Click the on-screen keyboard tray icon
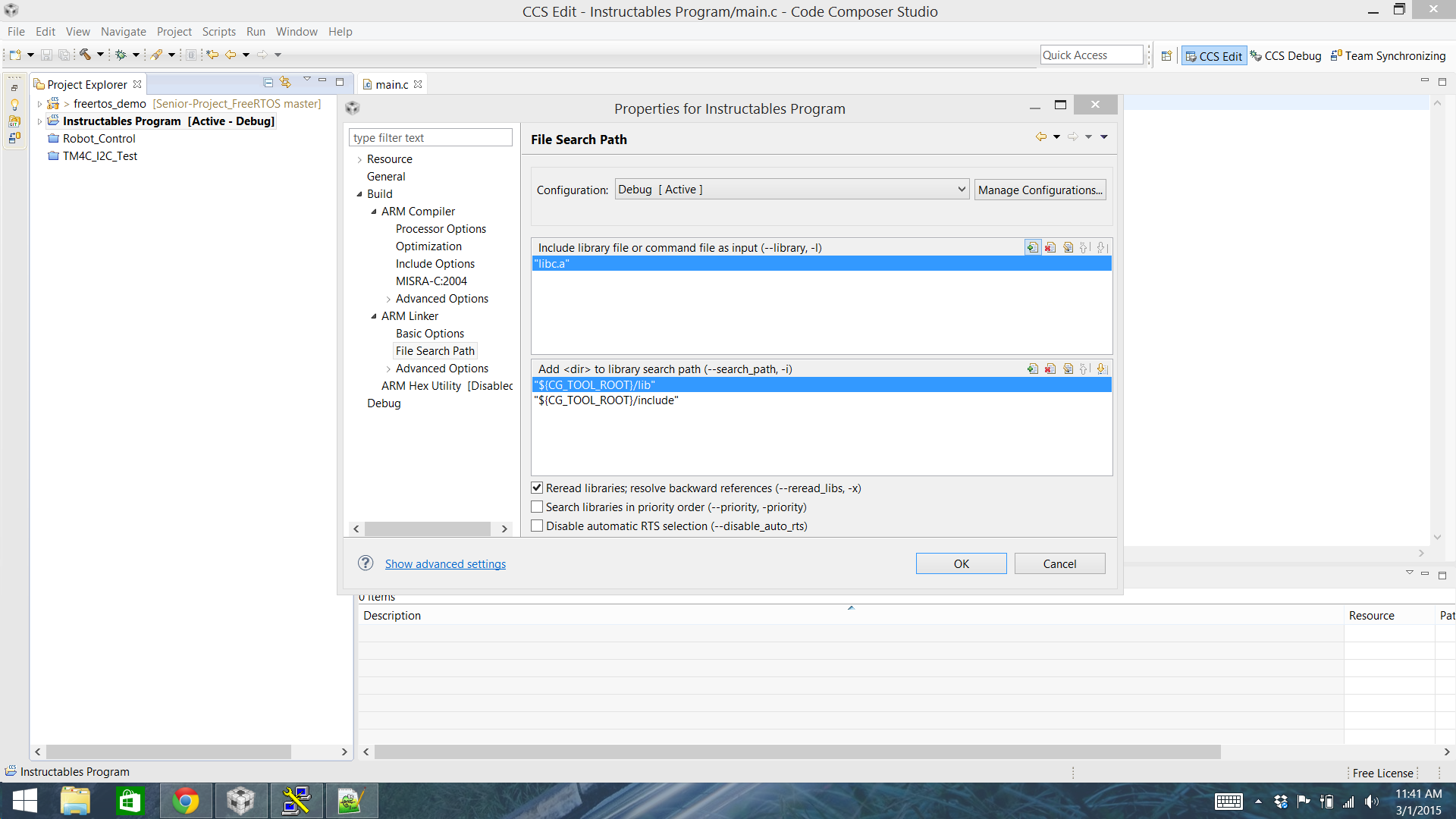The image size is (1456, 819). 1228,802
